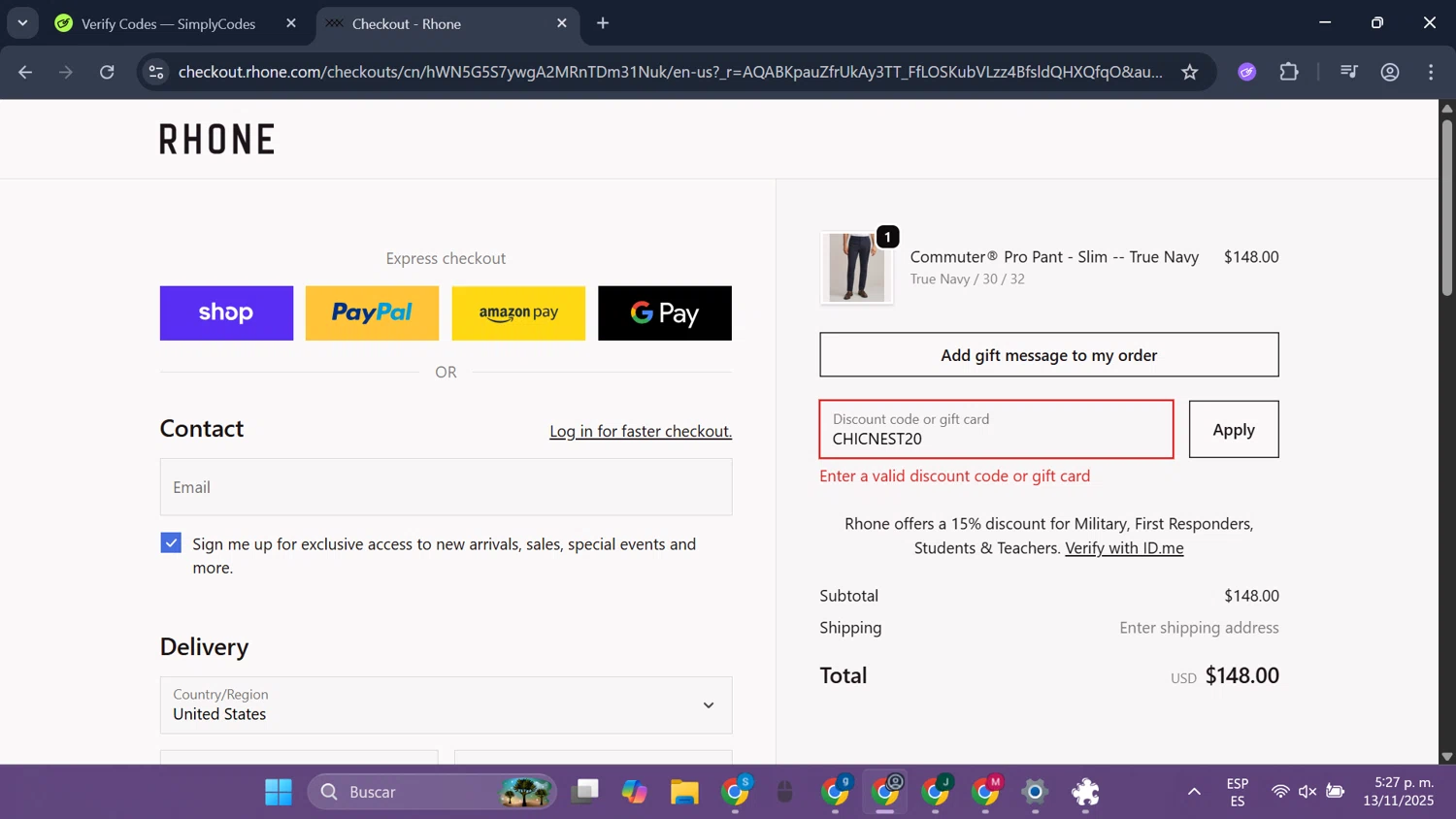Click the Commuter Pro Pant product thumbnail
1456x819 pixels.
coord(857,268)
